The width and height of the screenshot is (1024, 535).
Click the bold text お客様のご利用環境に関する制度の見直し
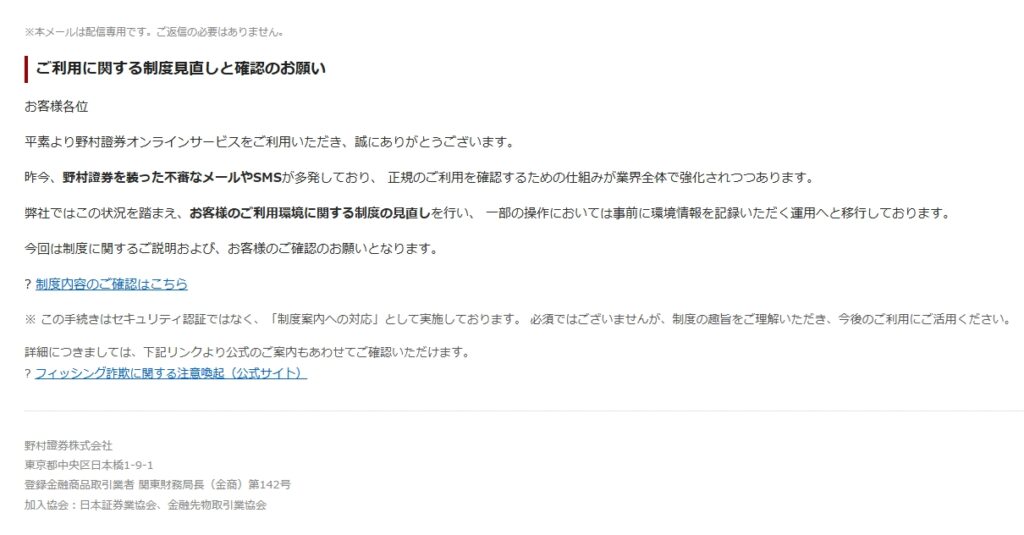310,213
